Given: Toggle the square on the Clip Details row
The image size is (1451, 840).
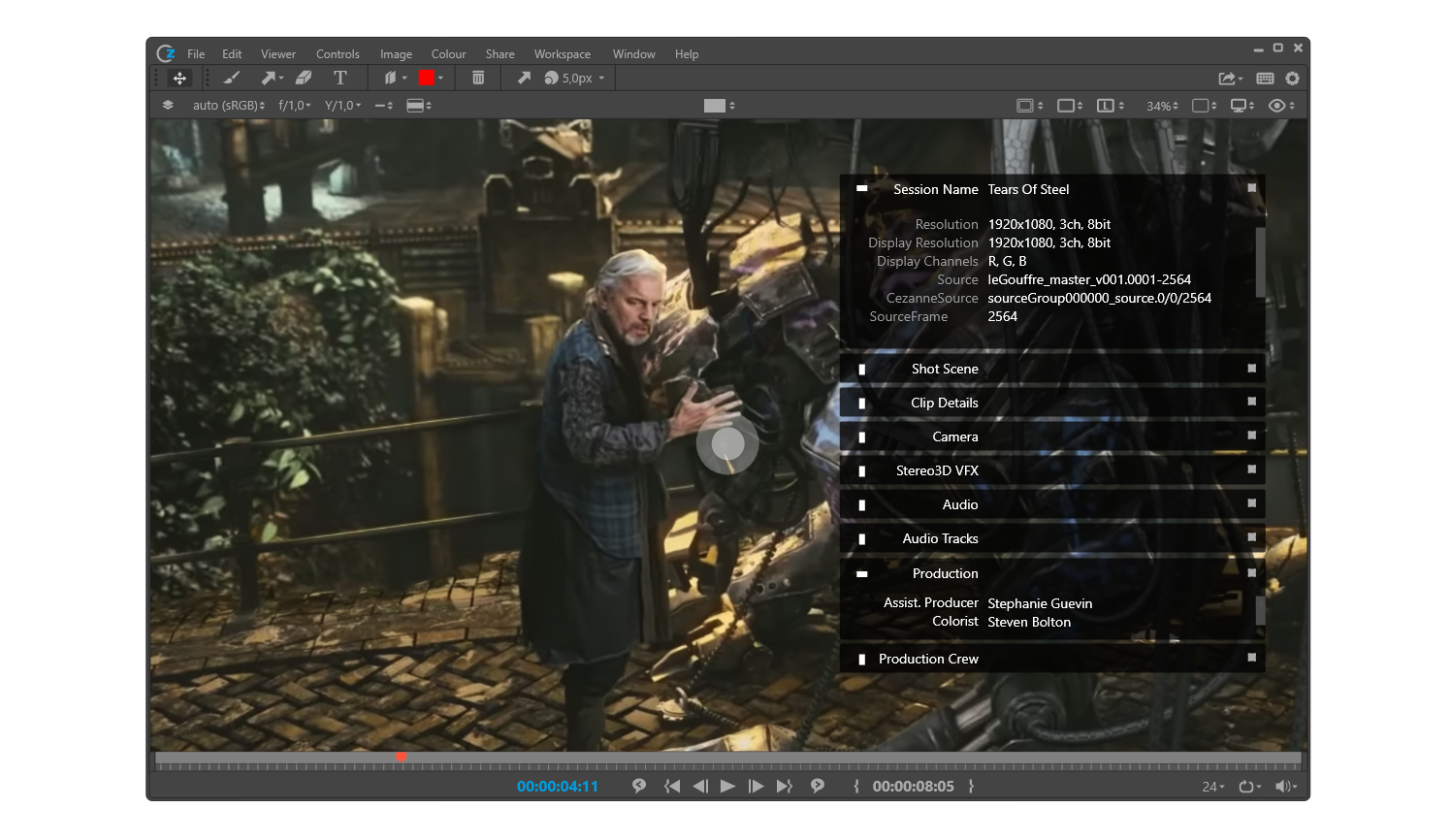Looking at the screenshot, I should 1251,402.
